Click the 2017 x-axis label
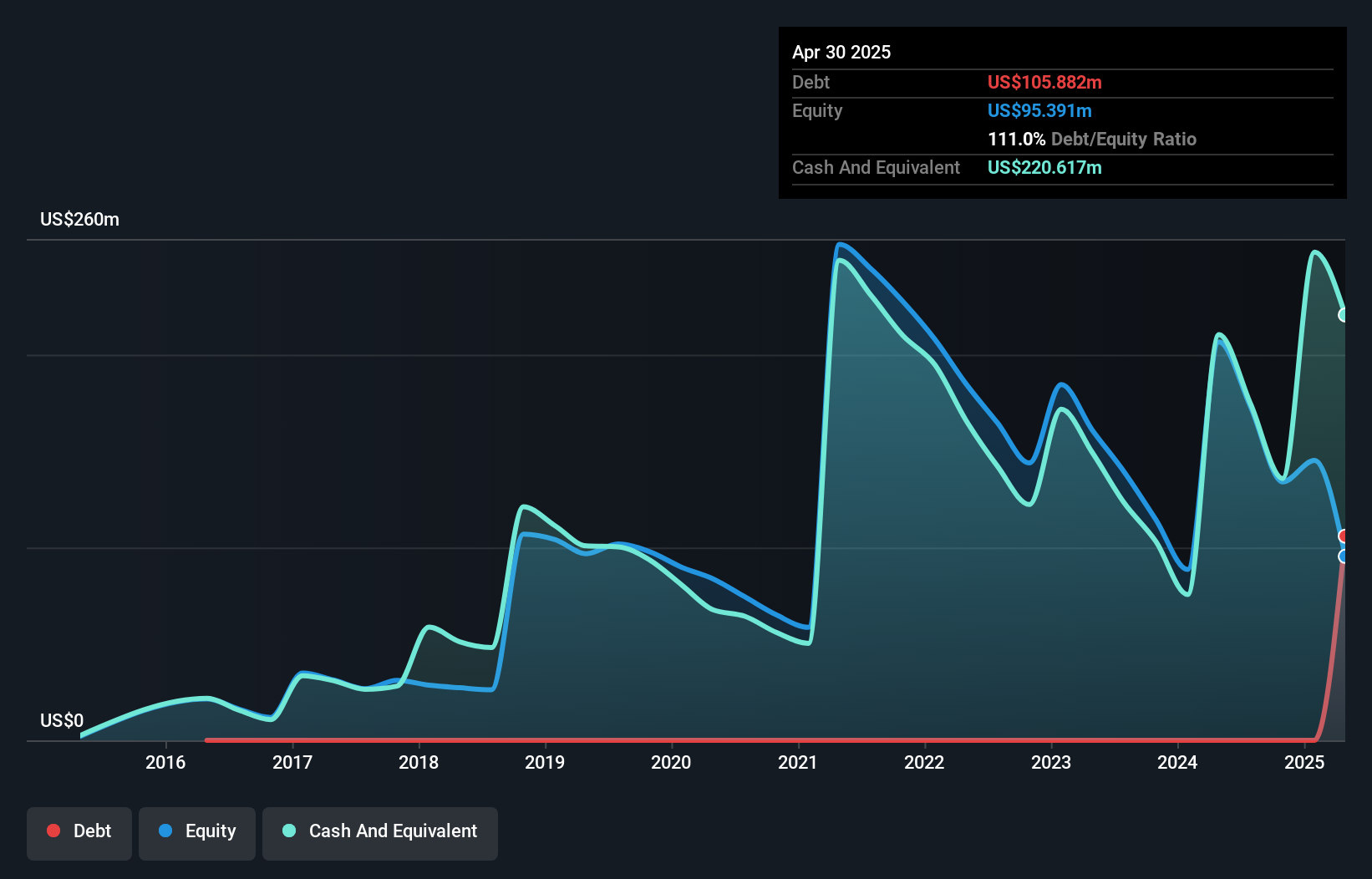Viewport: 1372px width, 879px height. tap(292, 762)
